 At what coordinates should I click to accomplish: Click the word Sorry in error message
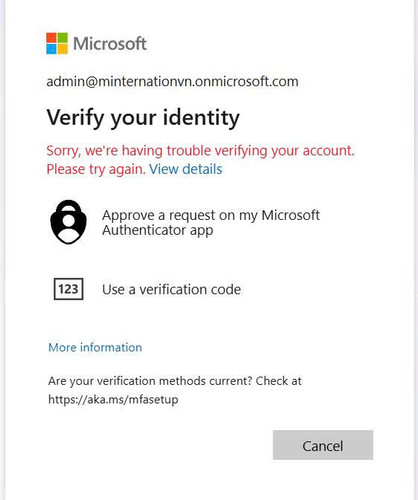coord(63,151)
